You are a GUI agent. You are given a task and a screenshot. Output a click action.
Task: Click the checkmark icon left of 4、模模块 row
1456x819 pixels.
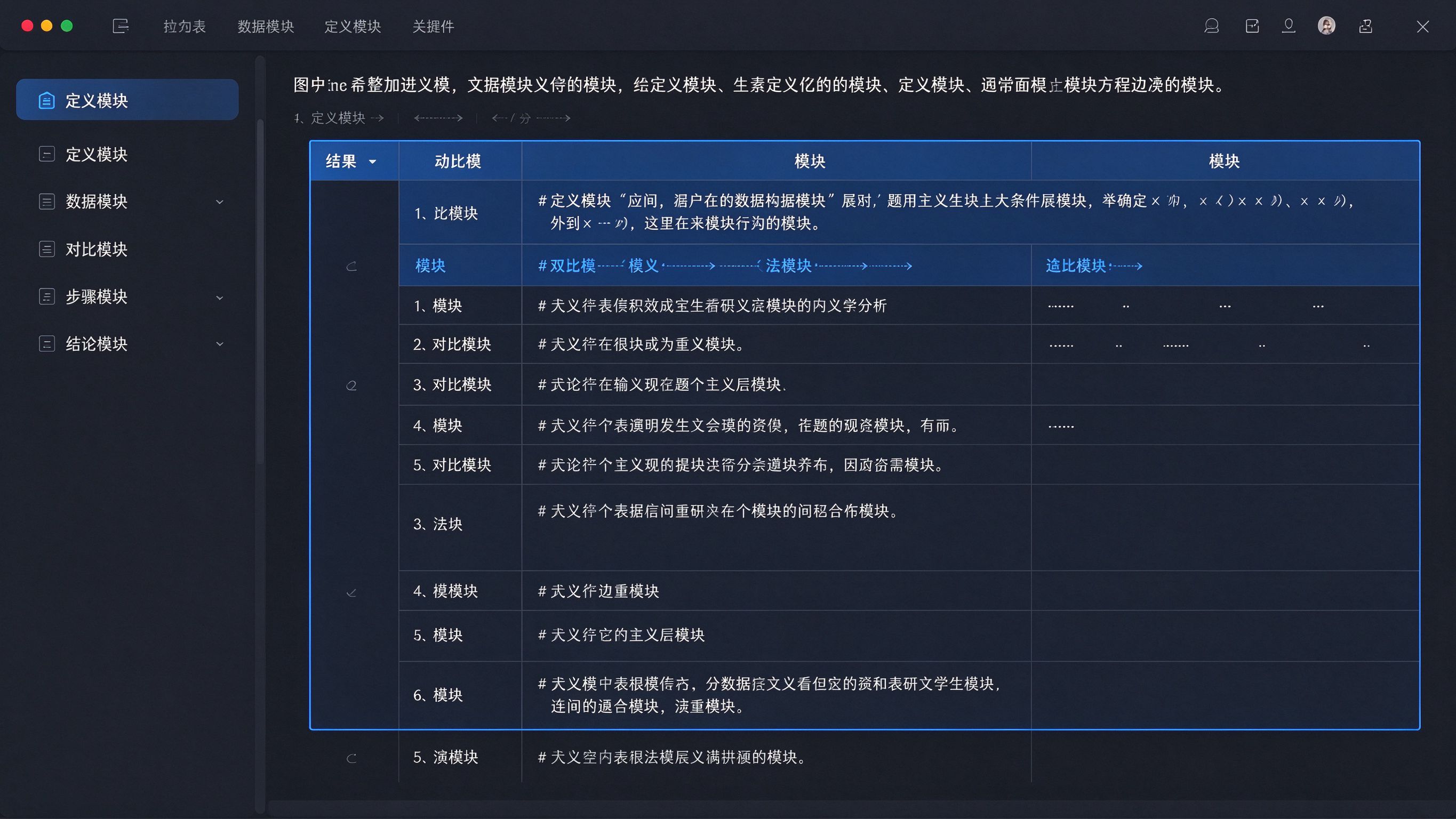coord(351,592)
